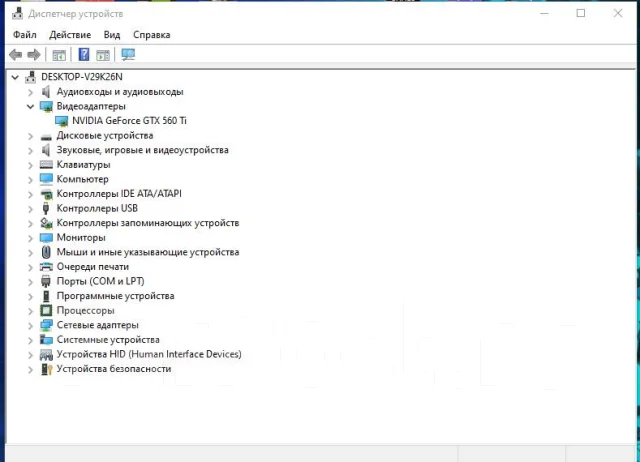Click the Мыши и иные указывающие устройства mouse icon
Viewport: 640px width, 462px height.
point(46,252)
